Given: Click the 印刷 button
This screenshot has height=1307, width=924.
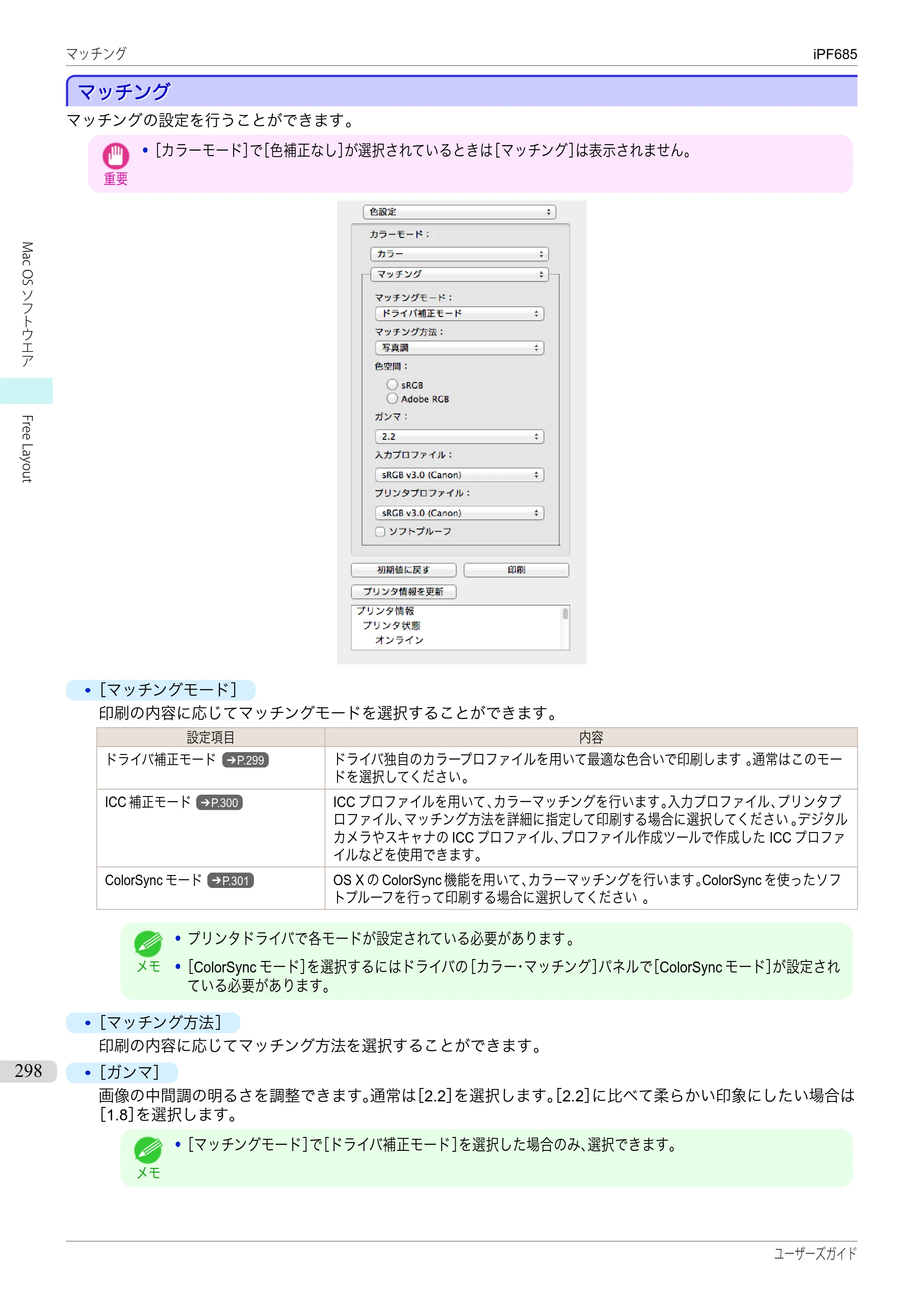Looking at the screenshot, I should pos(516,570).
